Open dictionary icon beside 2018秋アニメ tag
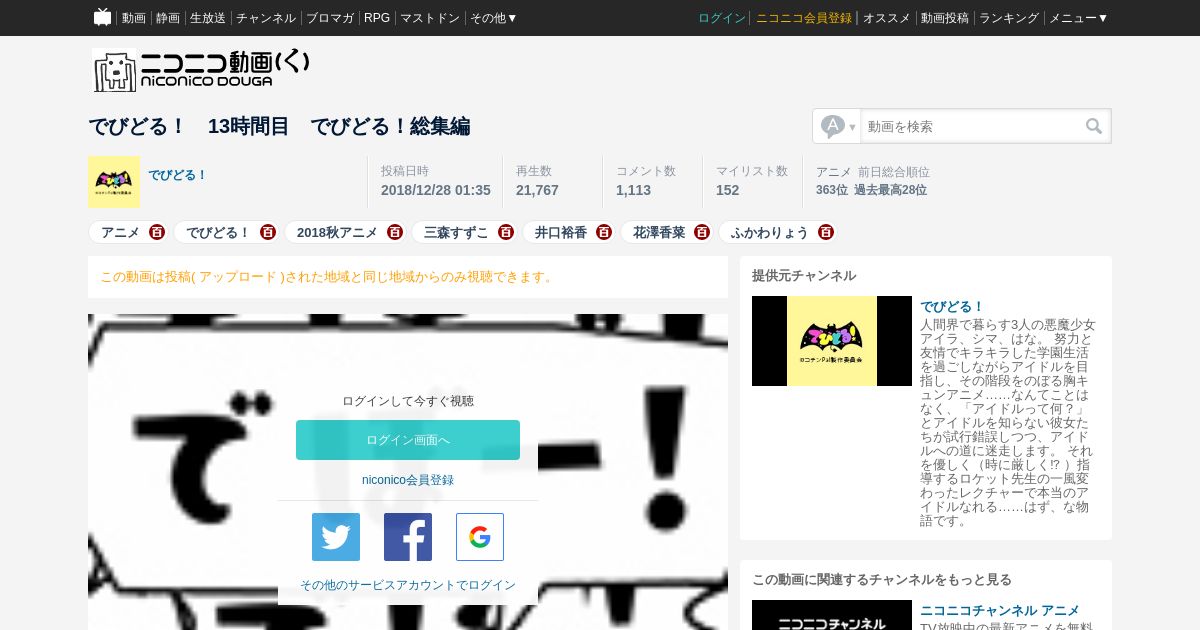 click(395, 232)
